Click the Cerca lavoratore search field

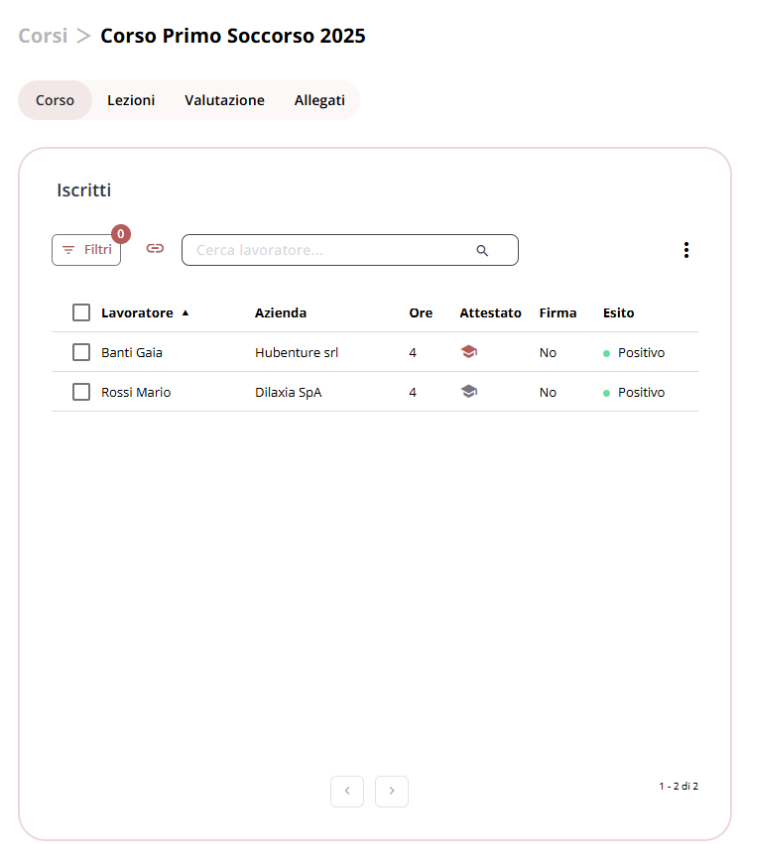(350, 250)
